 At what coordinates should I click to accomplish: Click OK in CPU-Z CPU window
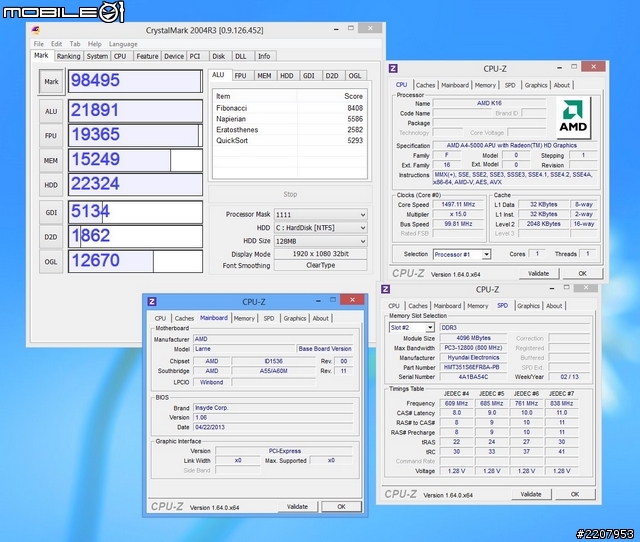(x=582, y=273)
